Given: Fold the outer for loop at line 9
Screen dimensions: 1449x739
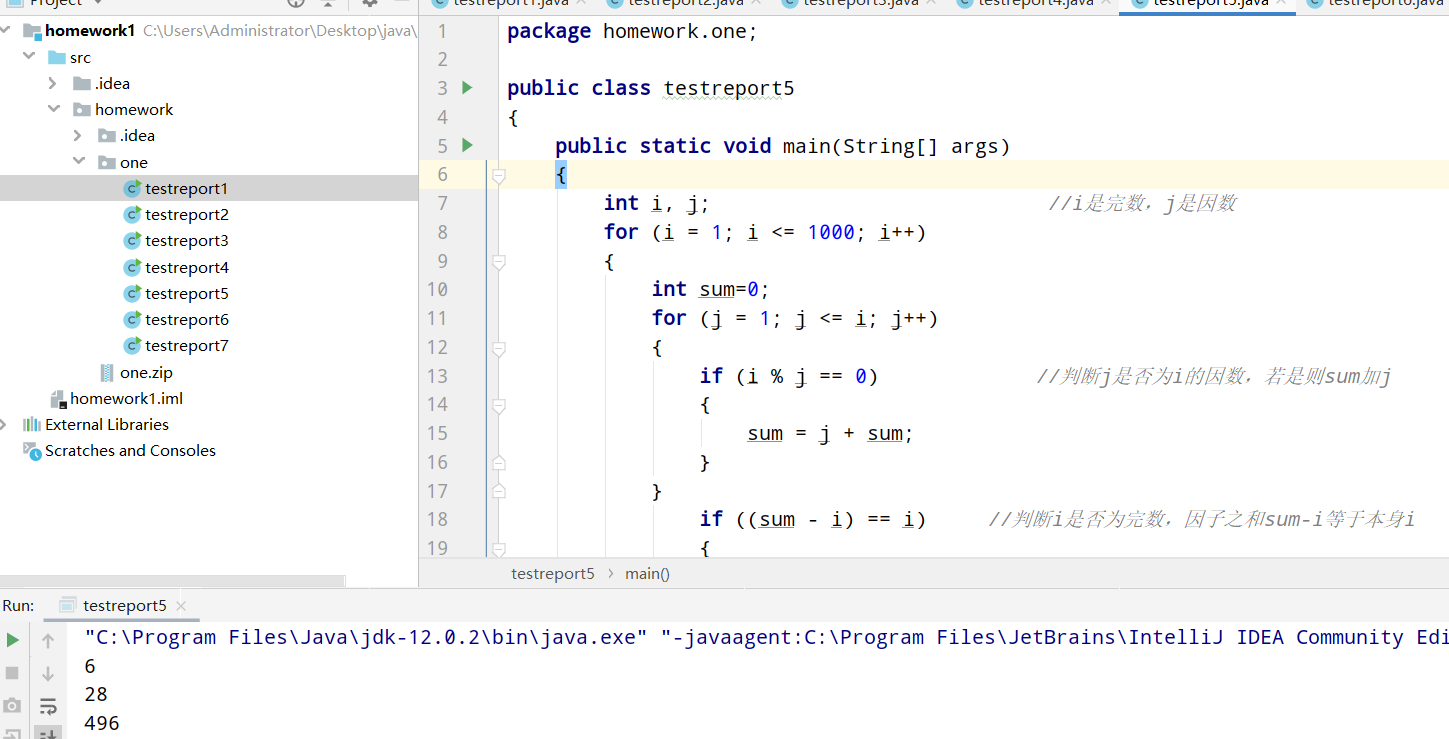Looking at the screenshot, I should (x=498, y=262).
